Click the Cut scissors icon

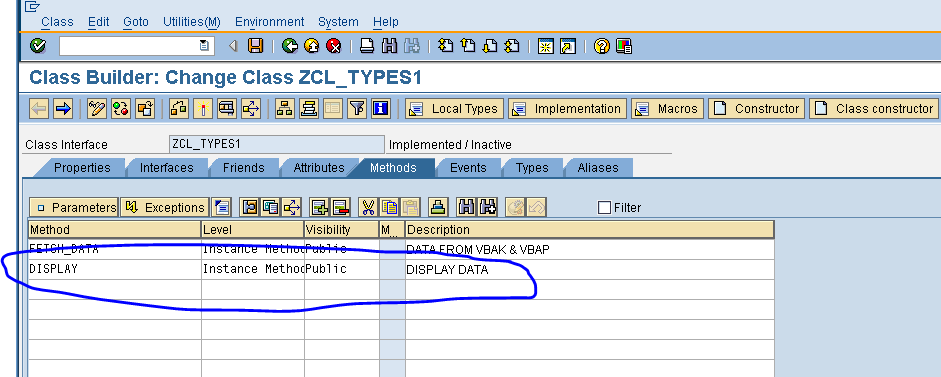(368, 207)
